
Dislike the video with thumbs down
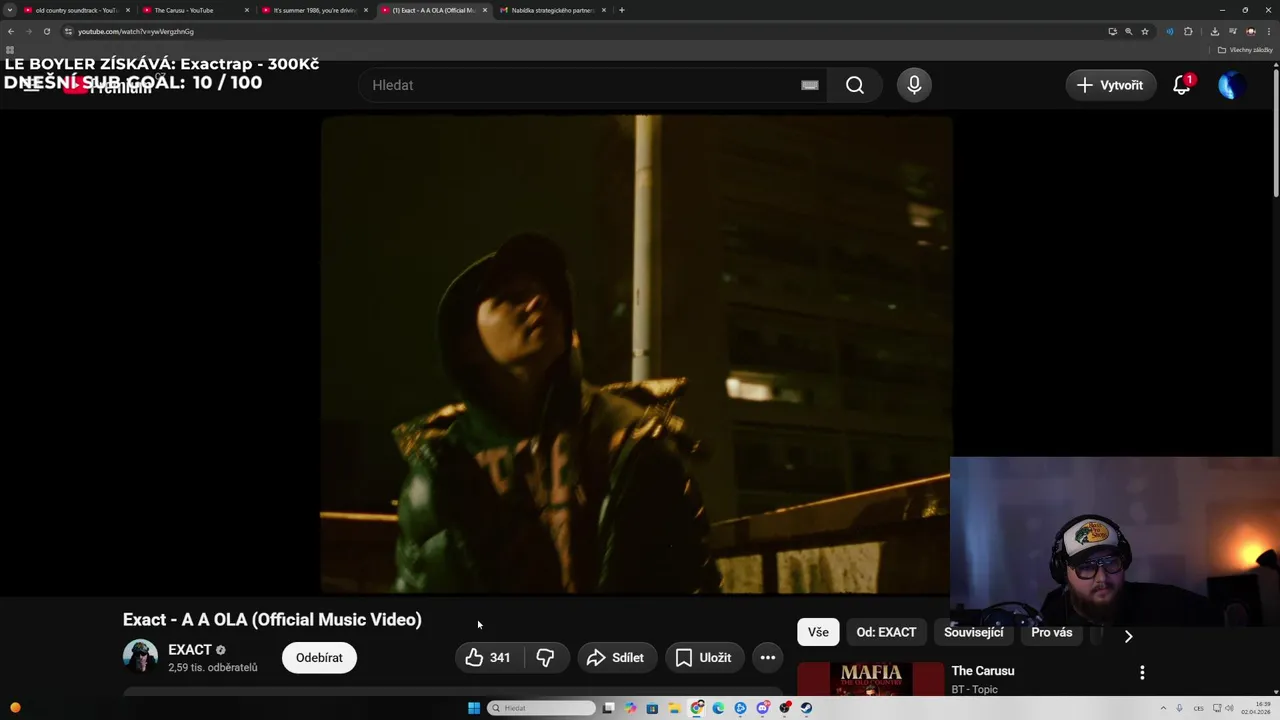[x=545, y=657]
